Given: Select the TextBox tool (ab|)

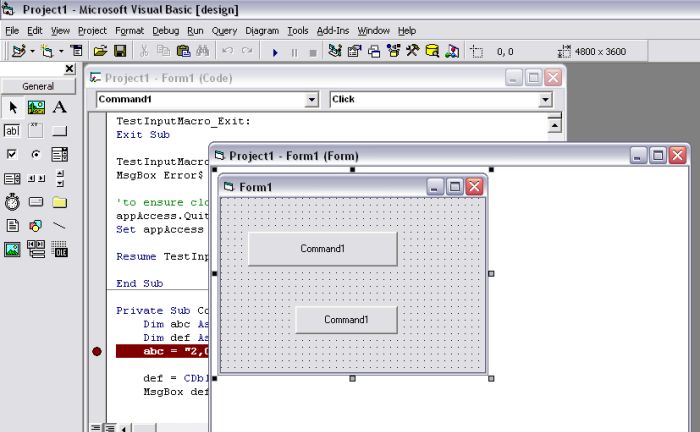Looking at the screenshot, I should [12, 131].
